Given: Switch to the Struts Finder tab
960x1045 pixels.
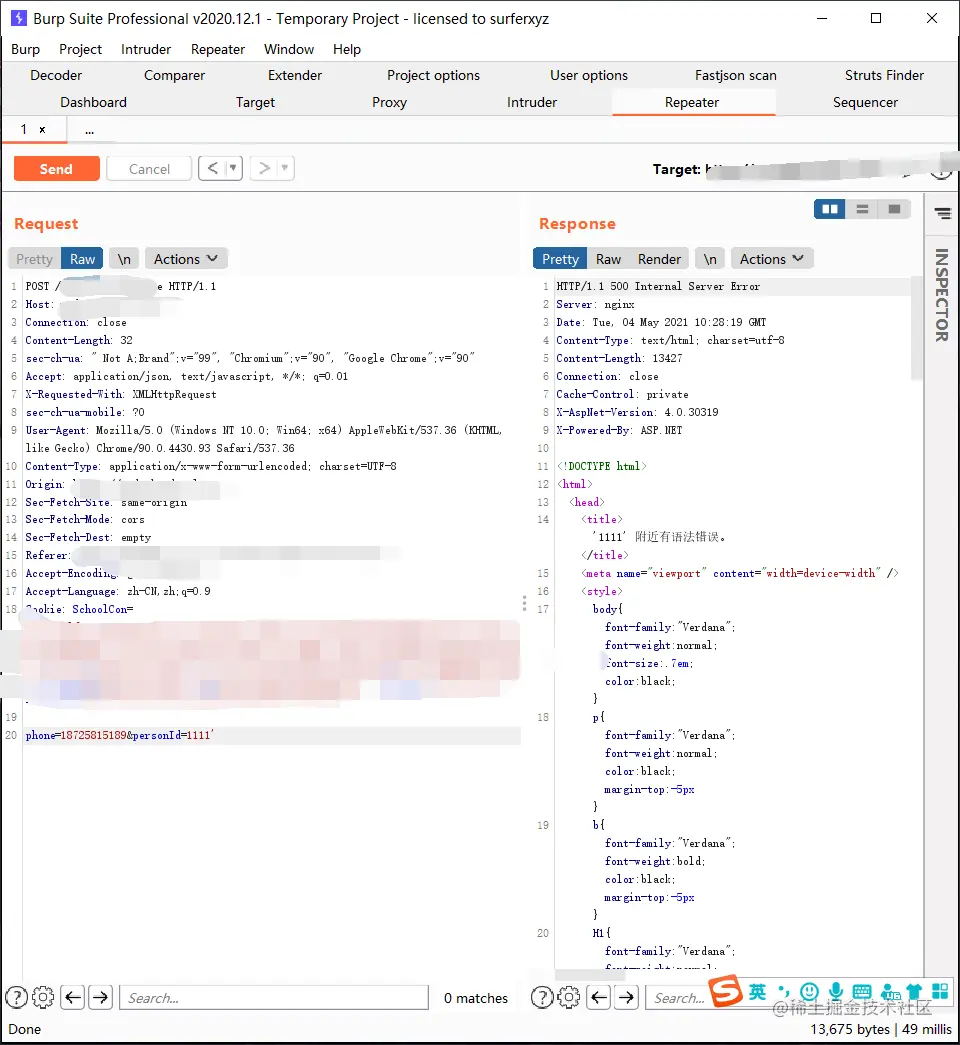Looking at the screenshot, I should pyautogui.click(x=884, y=75).
